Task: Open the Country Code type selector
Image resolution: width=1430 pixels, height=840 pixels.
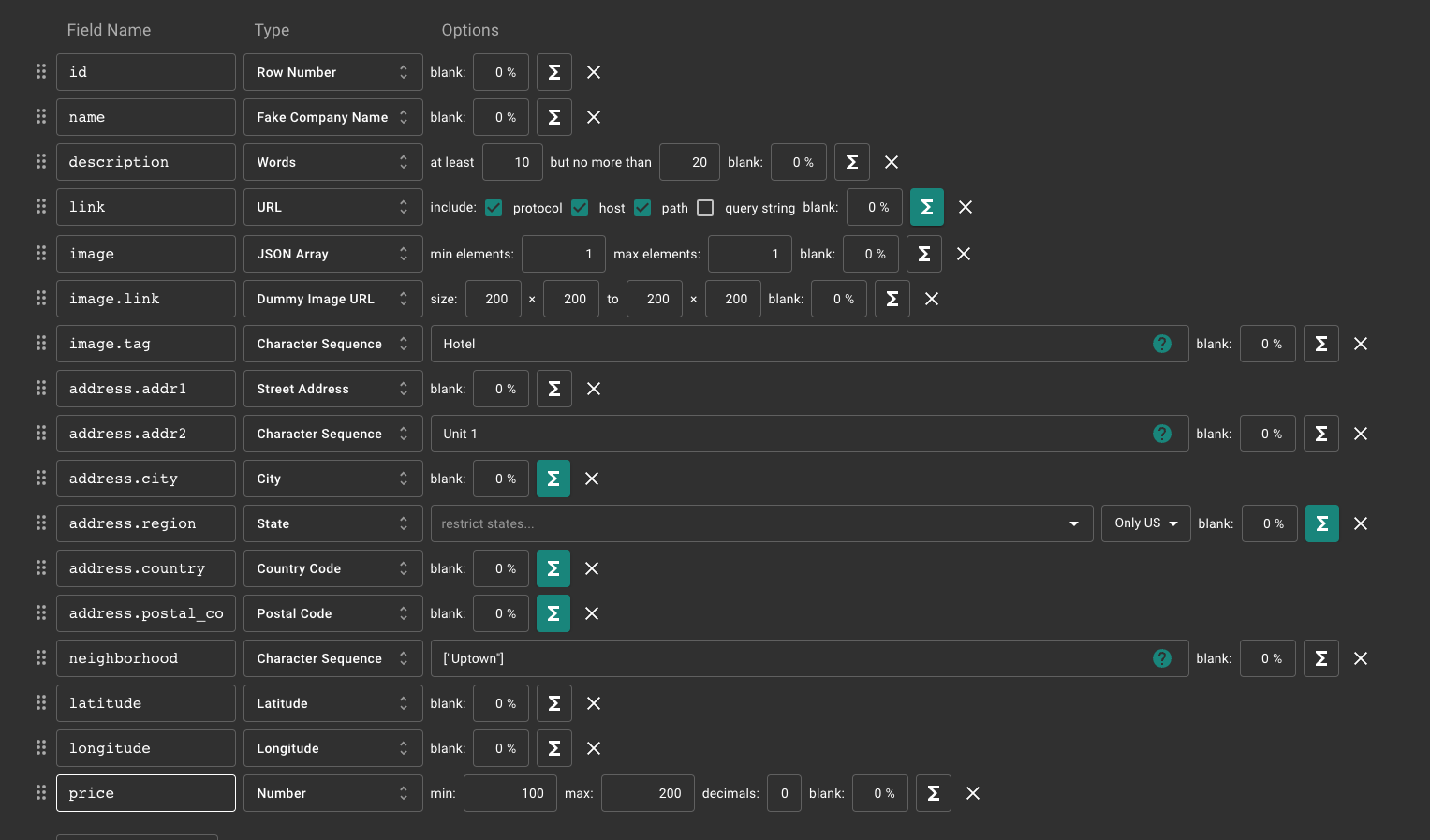Action: coord(333,568)
